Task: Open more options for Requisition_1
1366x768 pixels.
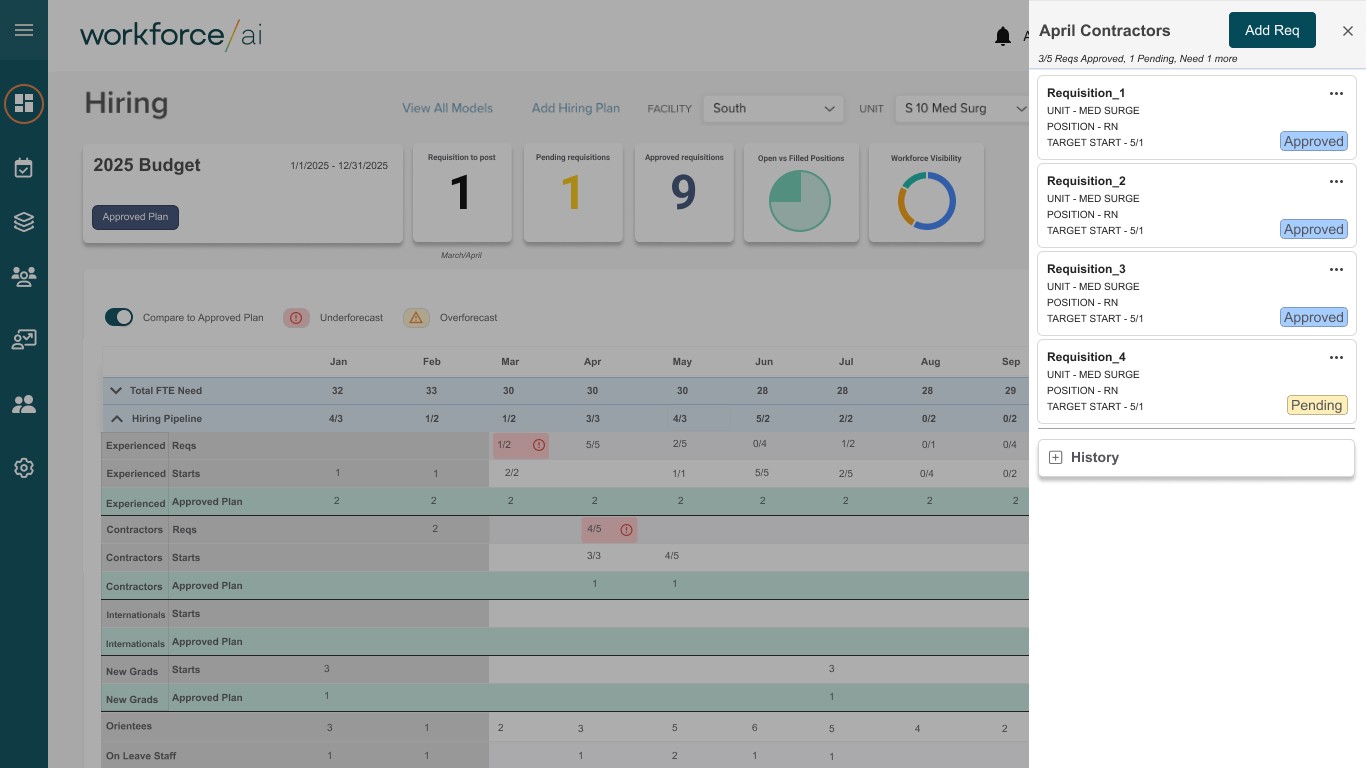Action: (1336, 93)
